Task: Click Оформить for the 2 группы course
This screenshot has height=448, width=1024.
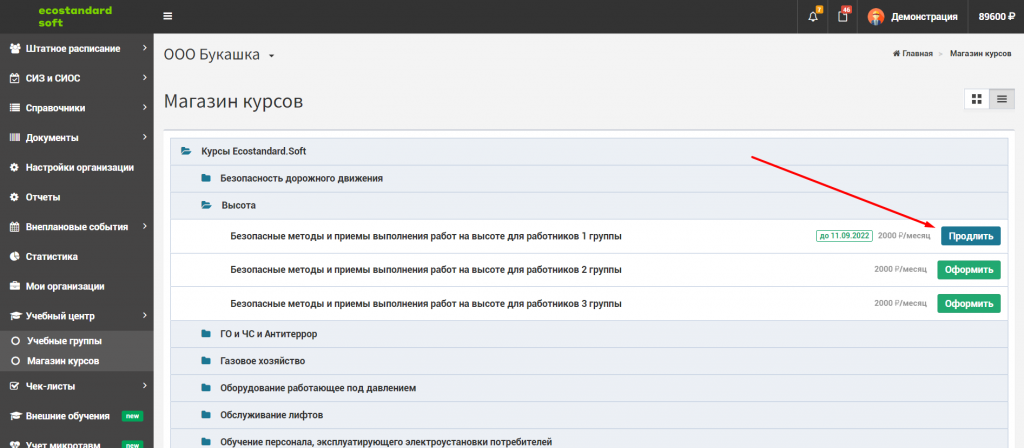Action: pyautogui.click(x=968, y=269)
